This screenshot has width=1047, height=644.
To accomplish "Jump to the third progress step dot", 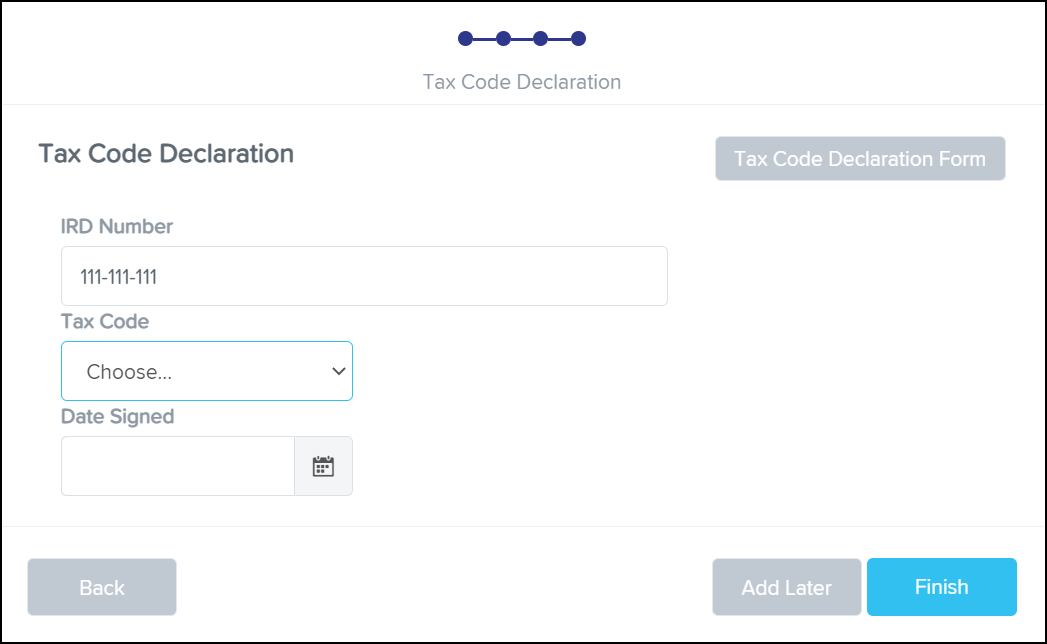I will (x=540, y=39).
